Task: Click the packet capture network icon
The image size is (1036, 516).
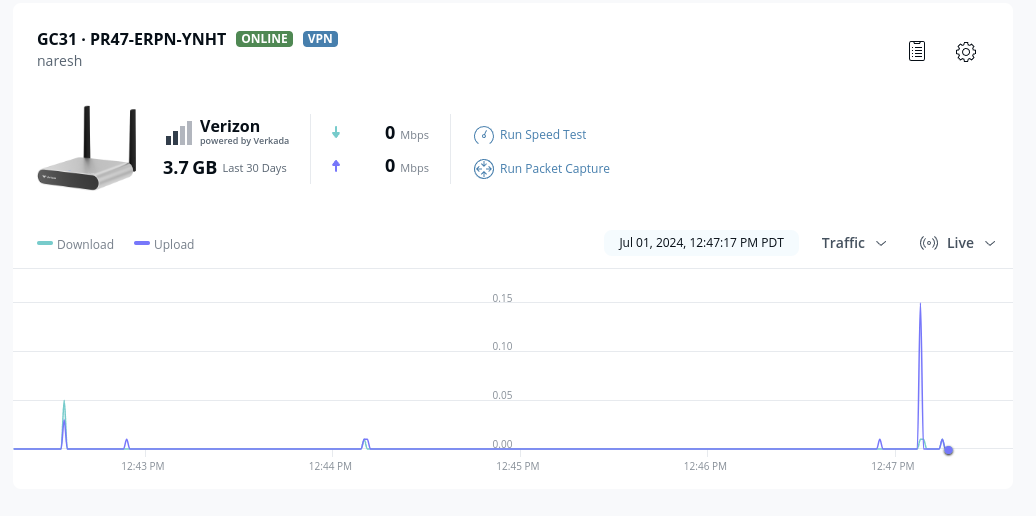Action: click(x=484, y=169)
